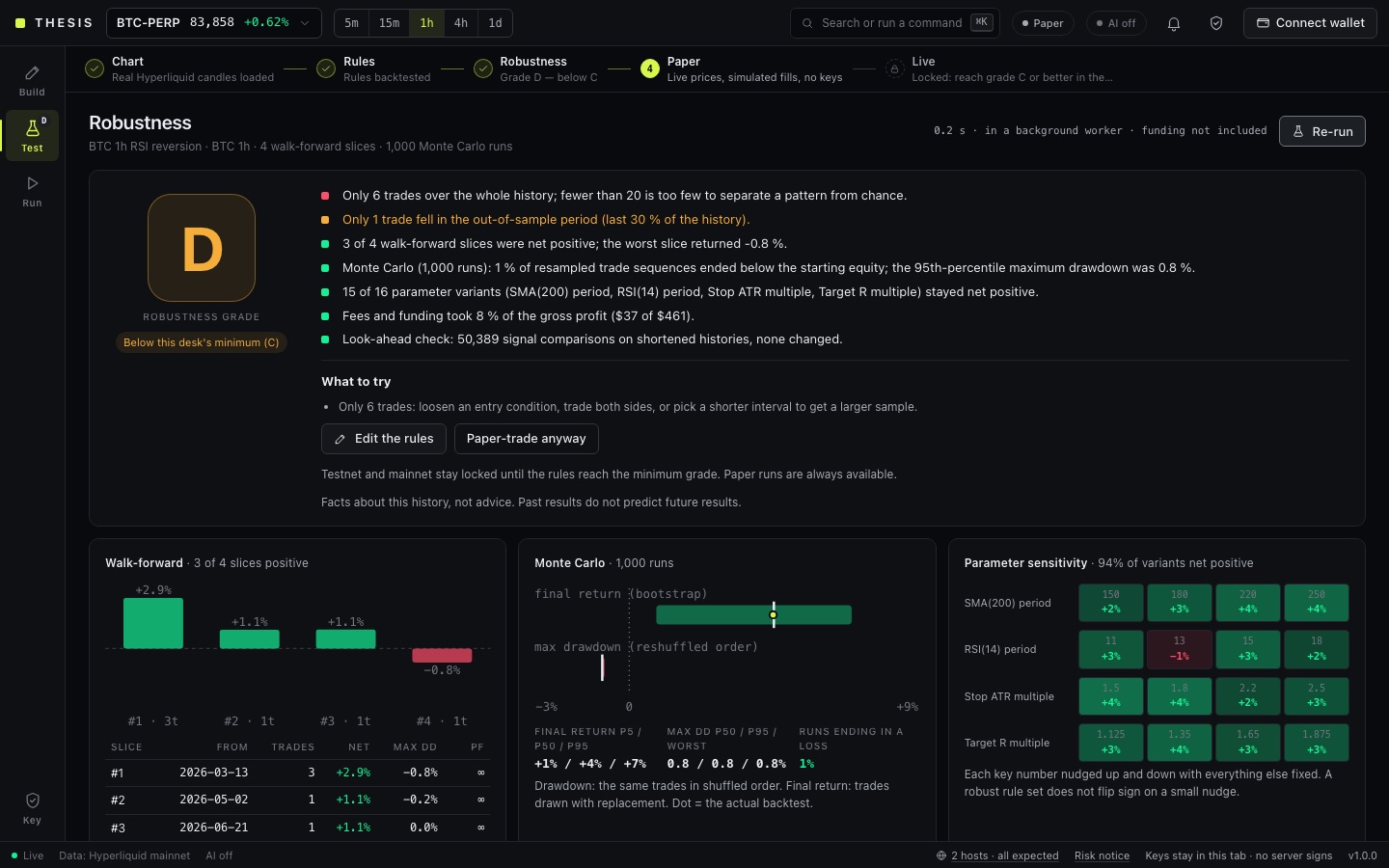Click the SMA(200) period 150 variant cell
Viewport: 1389px width, 868px height.
tap(1111, 603)
